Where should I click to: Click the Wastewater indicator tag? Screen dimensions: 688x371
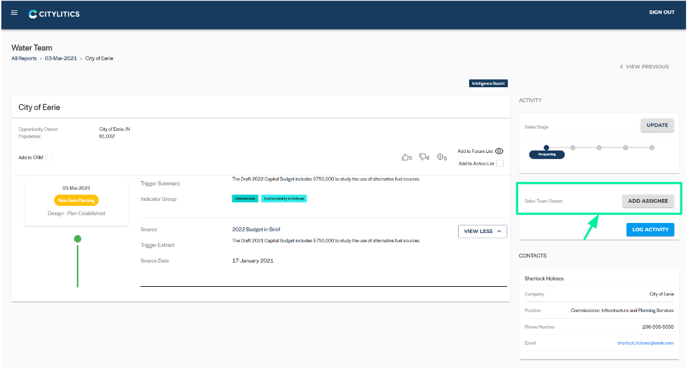tap(245, 199)
